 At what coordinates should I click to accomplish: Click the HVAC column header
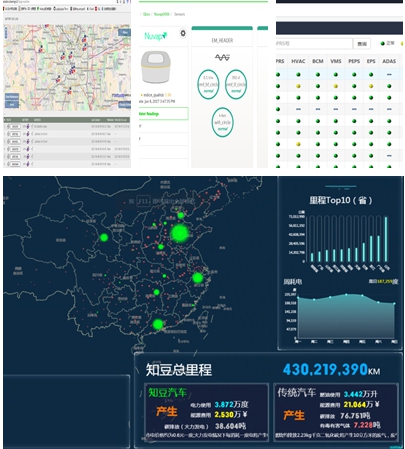(x=298, y=61)
